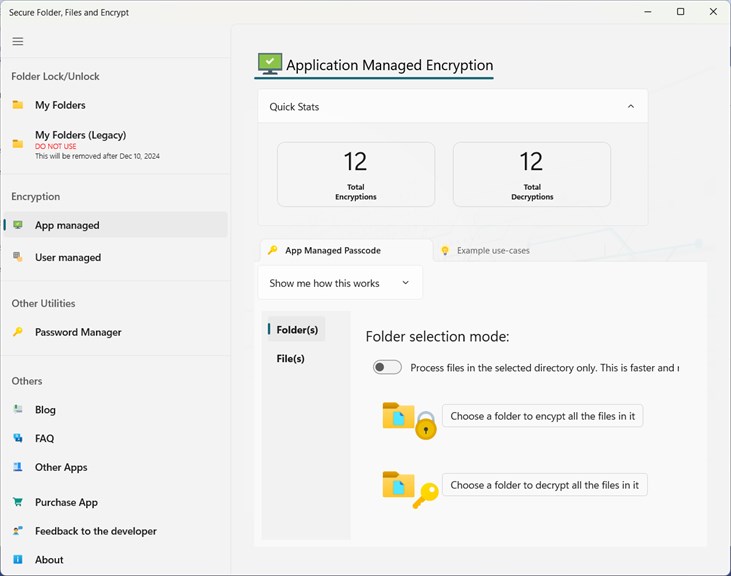Select App managed encryption

(x=115, y=225)
